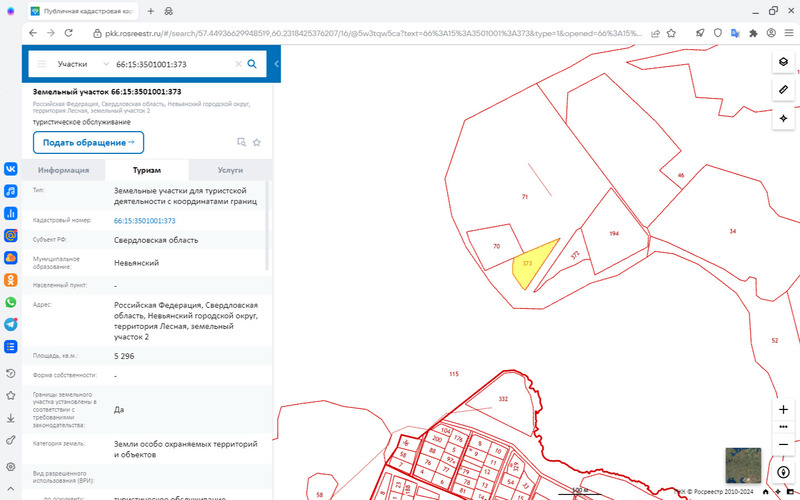Select the Свердловская область value
This screenshot has width=800, height=500.
click(156, 240)
